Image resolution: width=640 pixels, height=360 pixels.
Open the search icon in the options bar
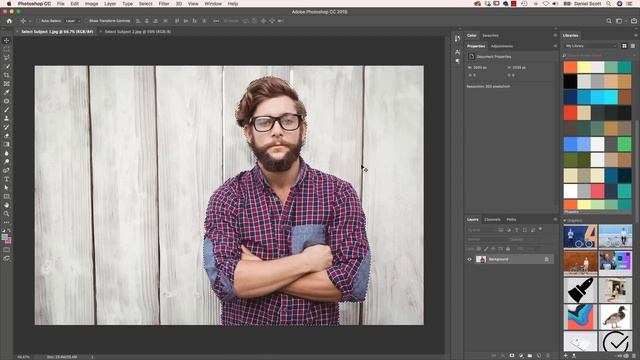(x=609, y=21)
